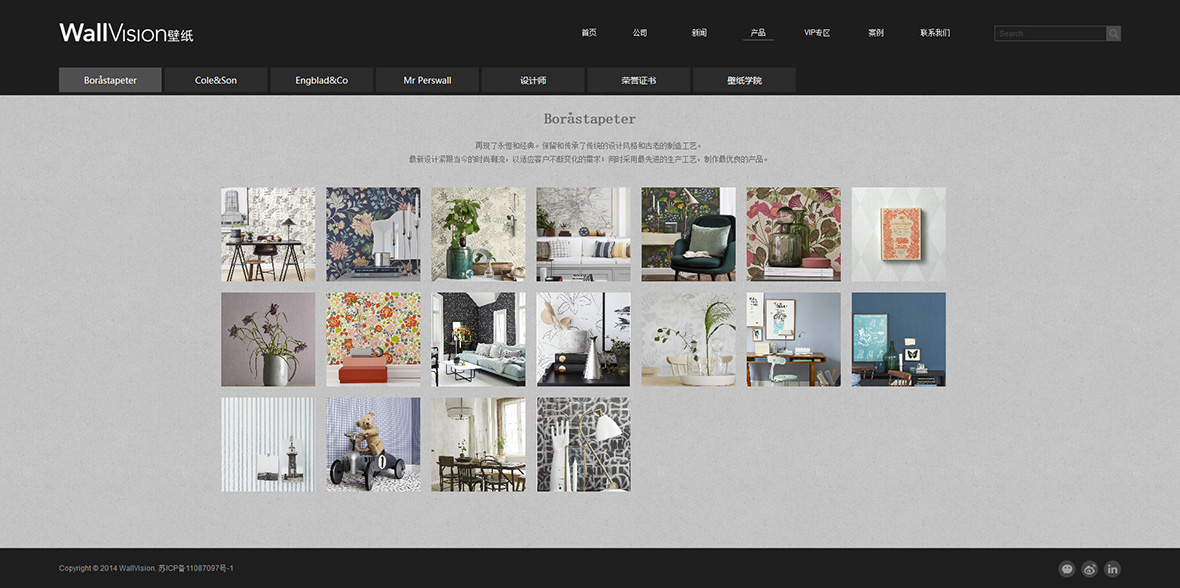Open the striped wallpaper with lighthouse photos thumbnail
The width and height of the screenshot is (1180, 588).
coord(268,445)
